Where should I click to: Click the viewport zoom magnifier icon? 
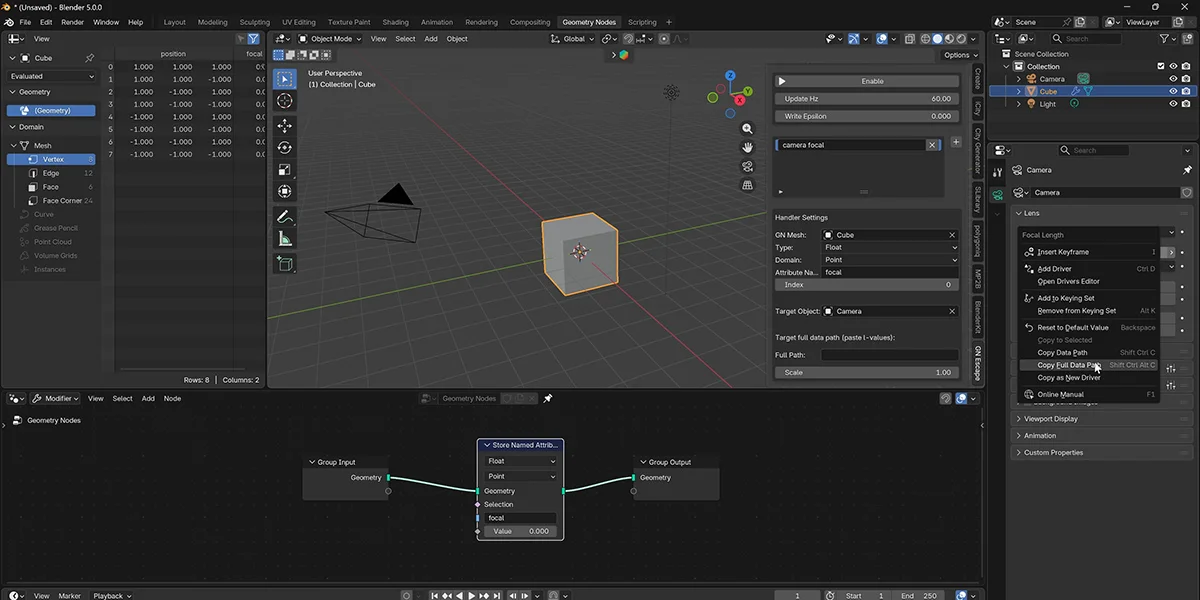747,129
